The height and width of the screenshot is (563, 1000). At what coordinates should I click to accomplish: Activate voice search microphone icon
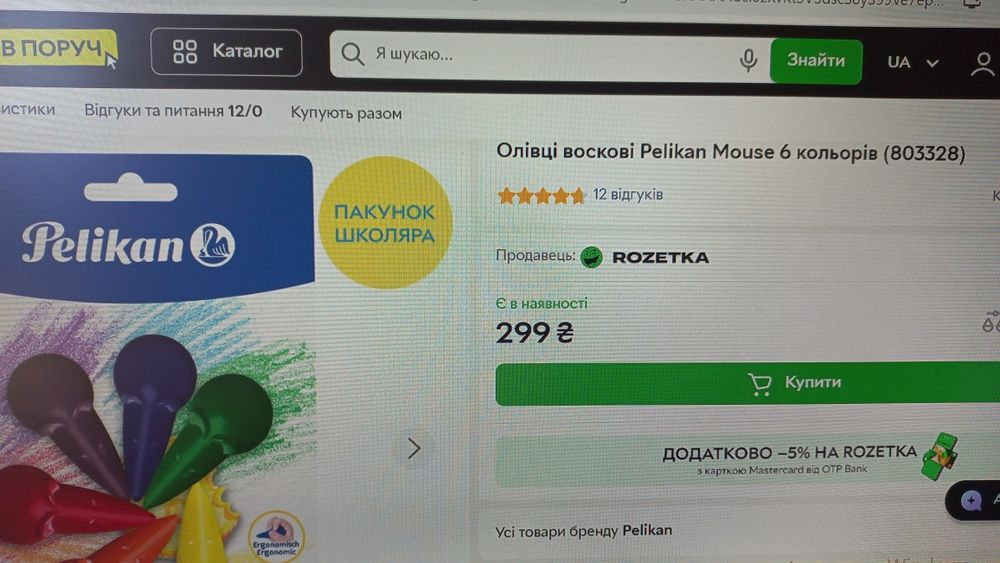coord(748,60)
